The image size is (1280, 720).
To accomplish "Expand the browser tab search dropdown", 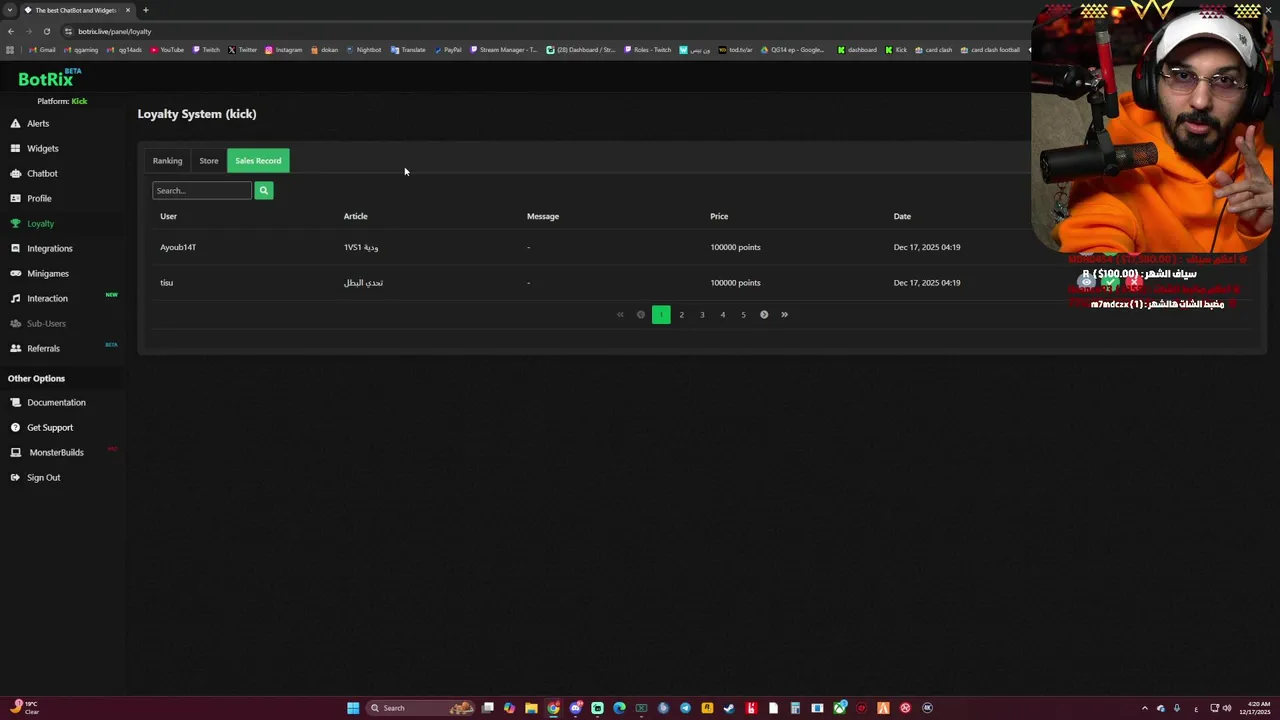I will (x=9, y=10).
